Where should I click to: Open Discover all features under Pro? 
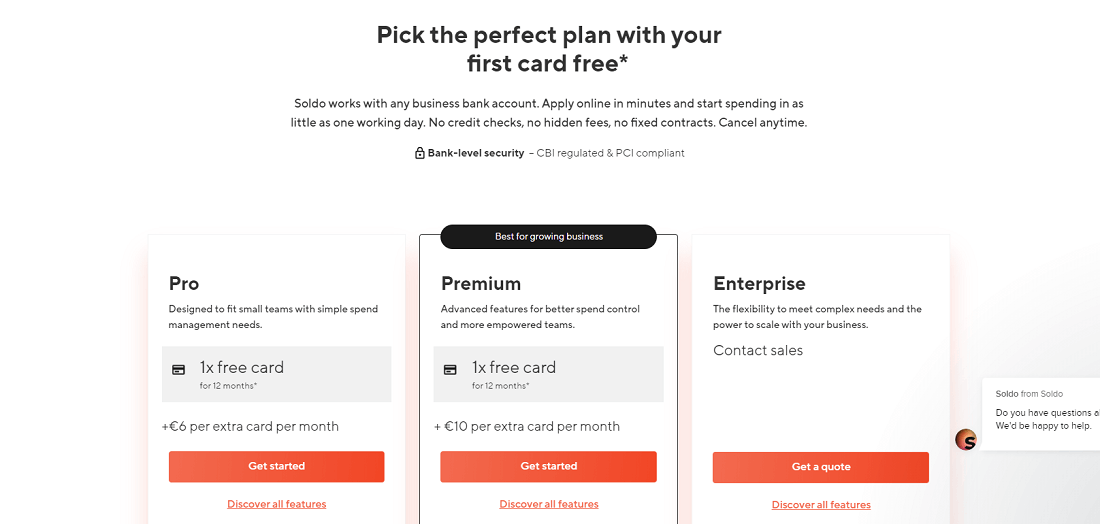tap(276, 504)
